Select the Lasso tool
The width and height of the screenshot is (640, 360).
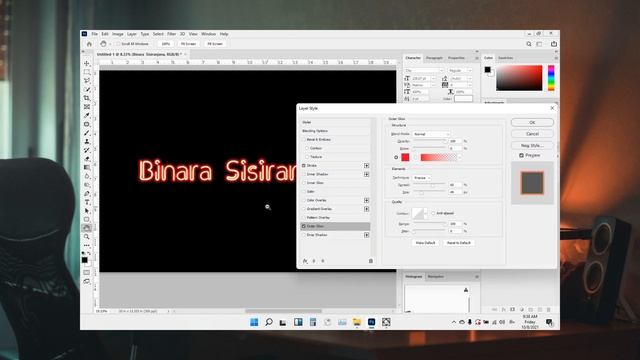pos(87,81)
